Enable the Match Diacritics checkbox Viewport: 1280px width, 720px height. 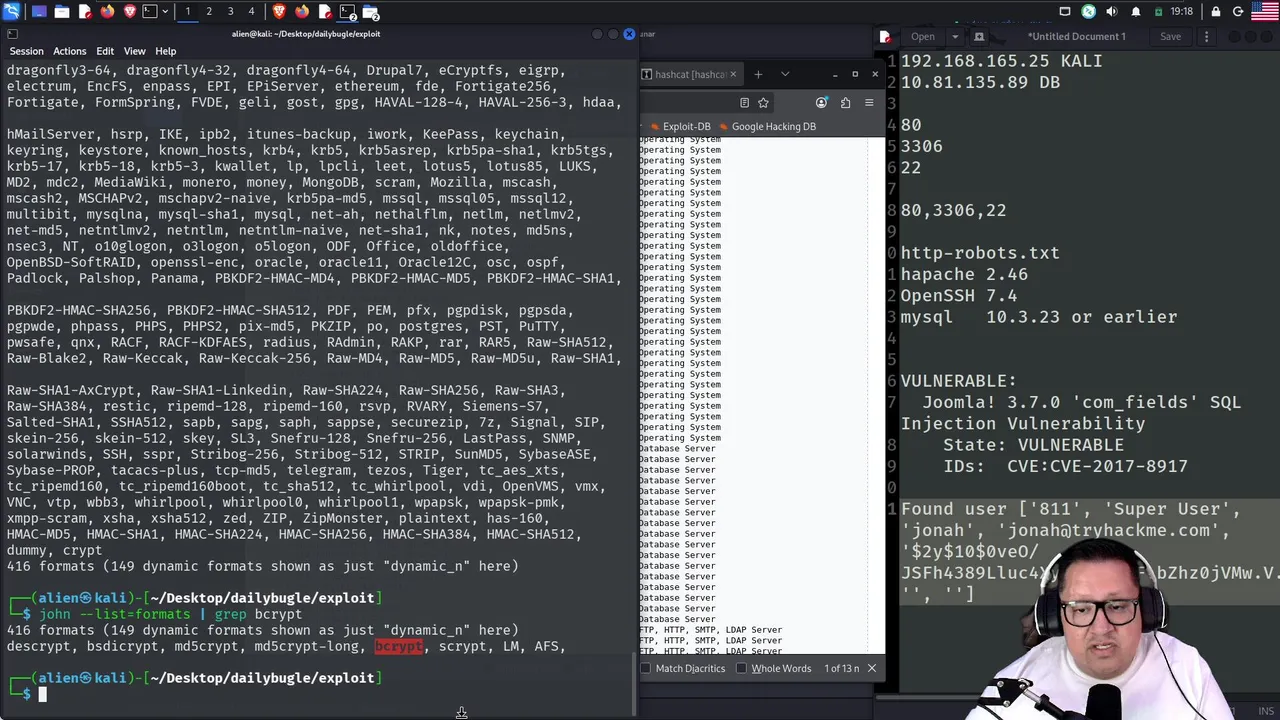(x=646, y=668)
